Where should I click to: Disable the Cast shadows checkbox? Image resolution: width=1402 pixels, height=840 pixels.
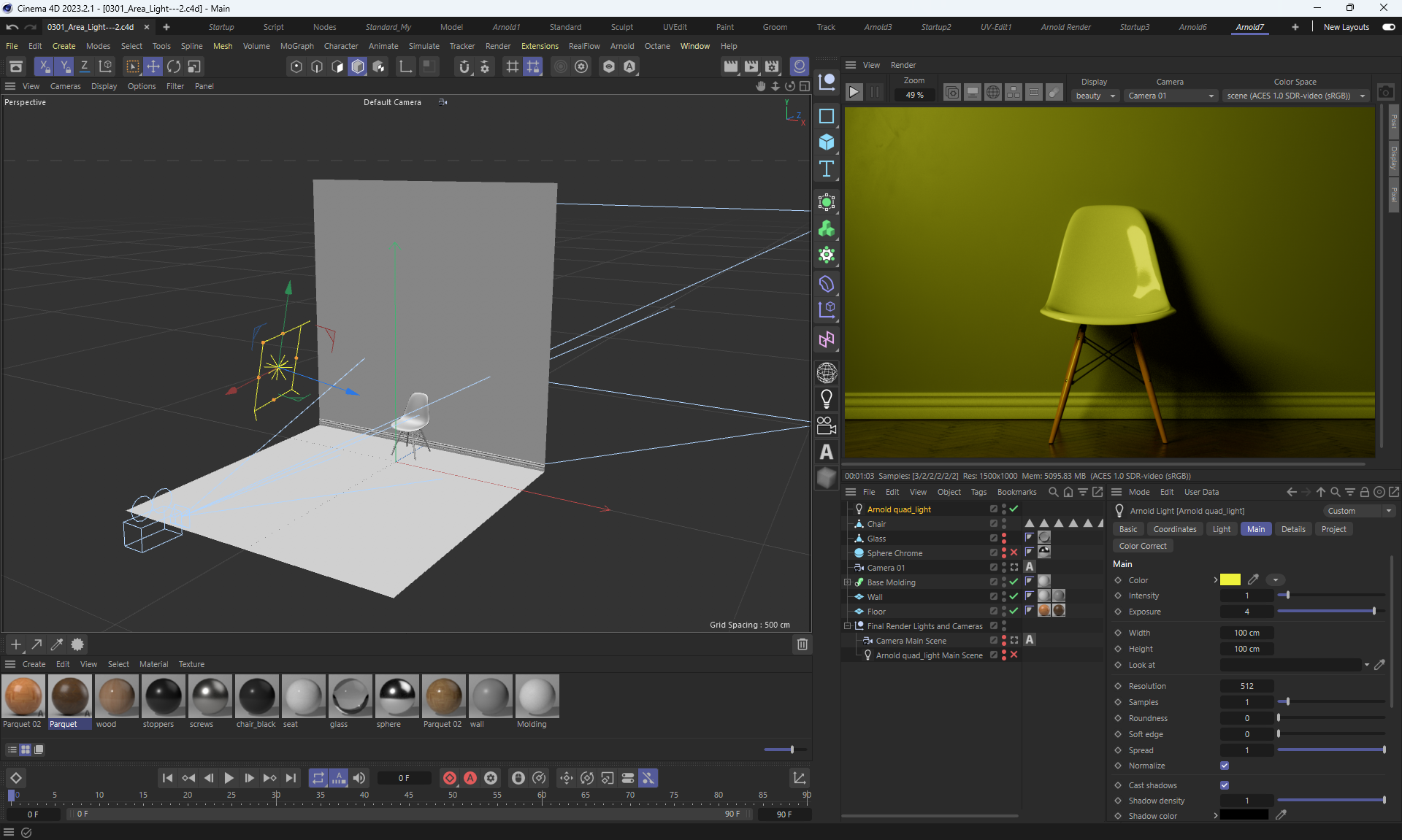click(x=1225, y=785)
